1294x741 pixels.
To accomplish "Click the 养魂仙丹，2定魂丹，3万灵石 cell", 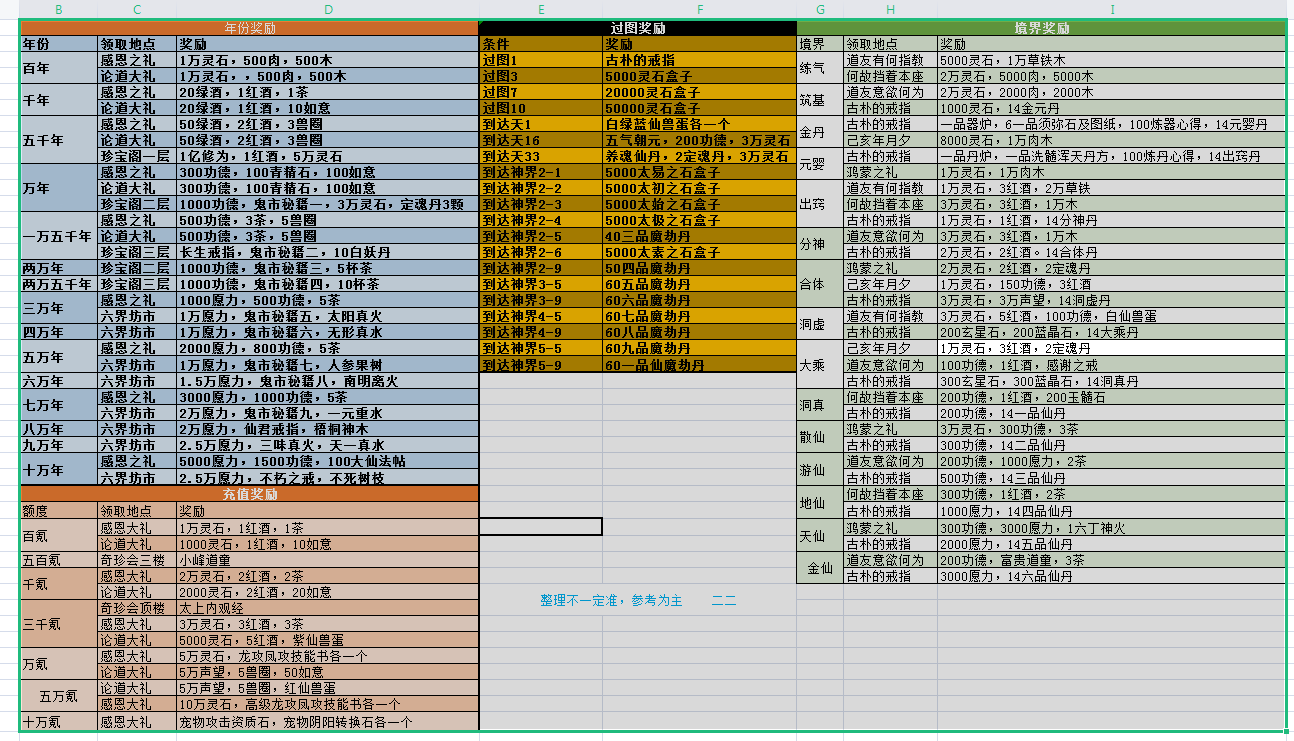I will [x=700, y=156].
